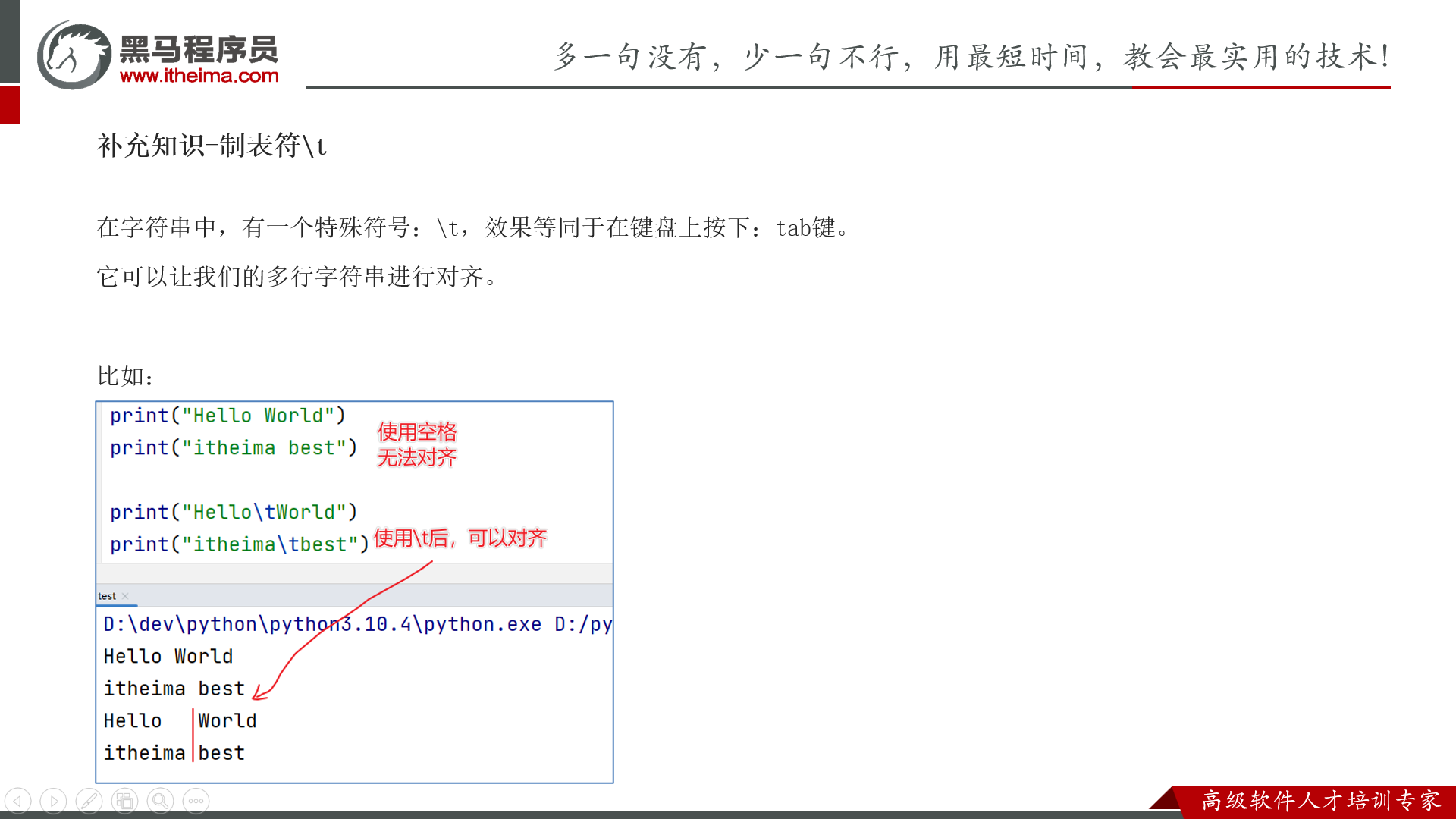Advance to the next slide
The image size is (1456, 819).
click(x=53, y=801)
